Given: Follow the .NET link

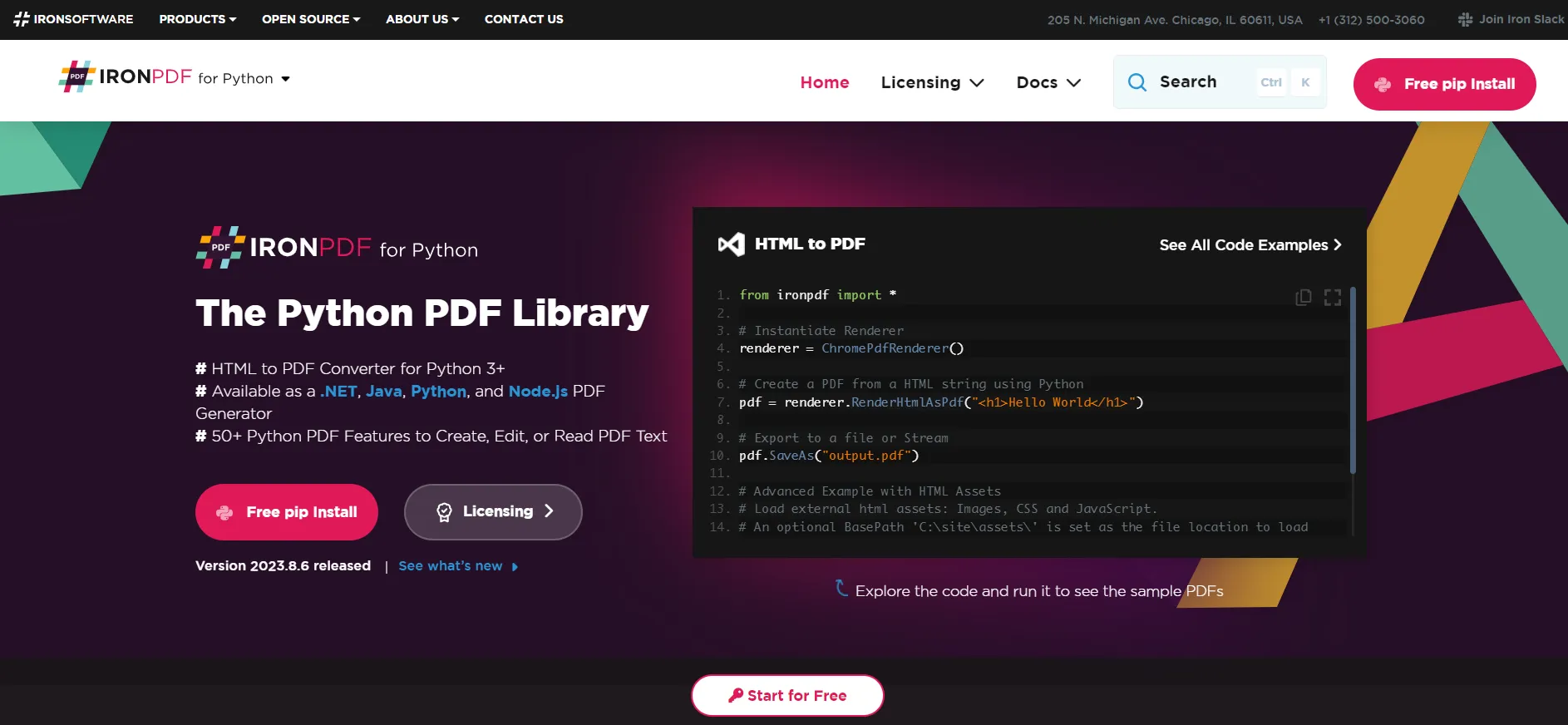Looking at the screenshot, I should 338,391.
